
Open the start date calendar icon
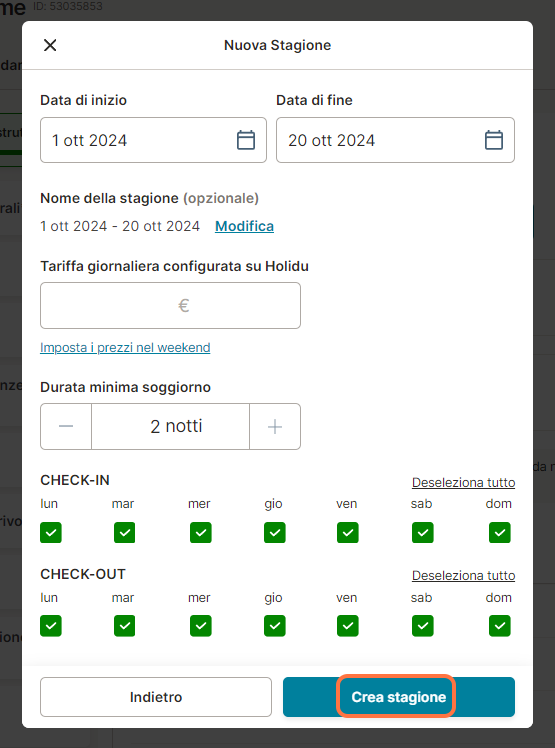[246, 140]
